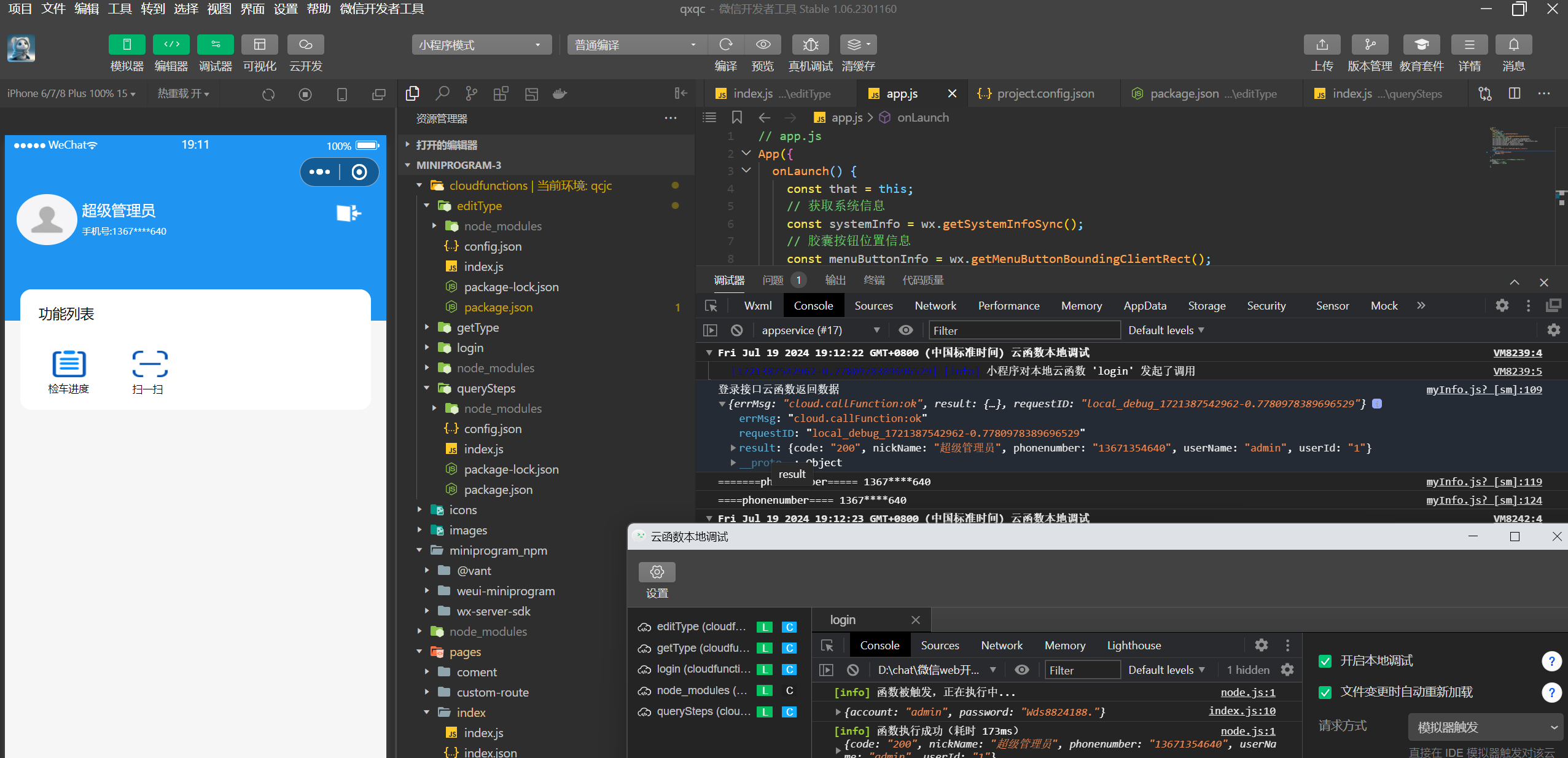Toggle the 模拟器 panel button
The height and width of the screenshot is (758, 1568).
(127, 45)
